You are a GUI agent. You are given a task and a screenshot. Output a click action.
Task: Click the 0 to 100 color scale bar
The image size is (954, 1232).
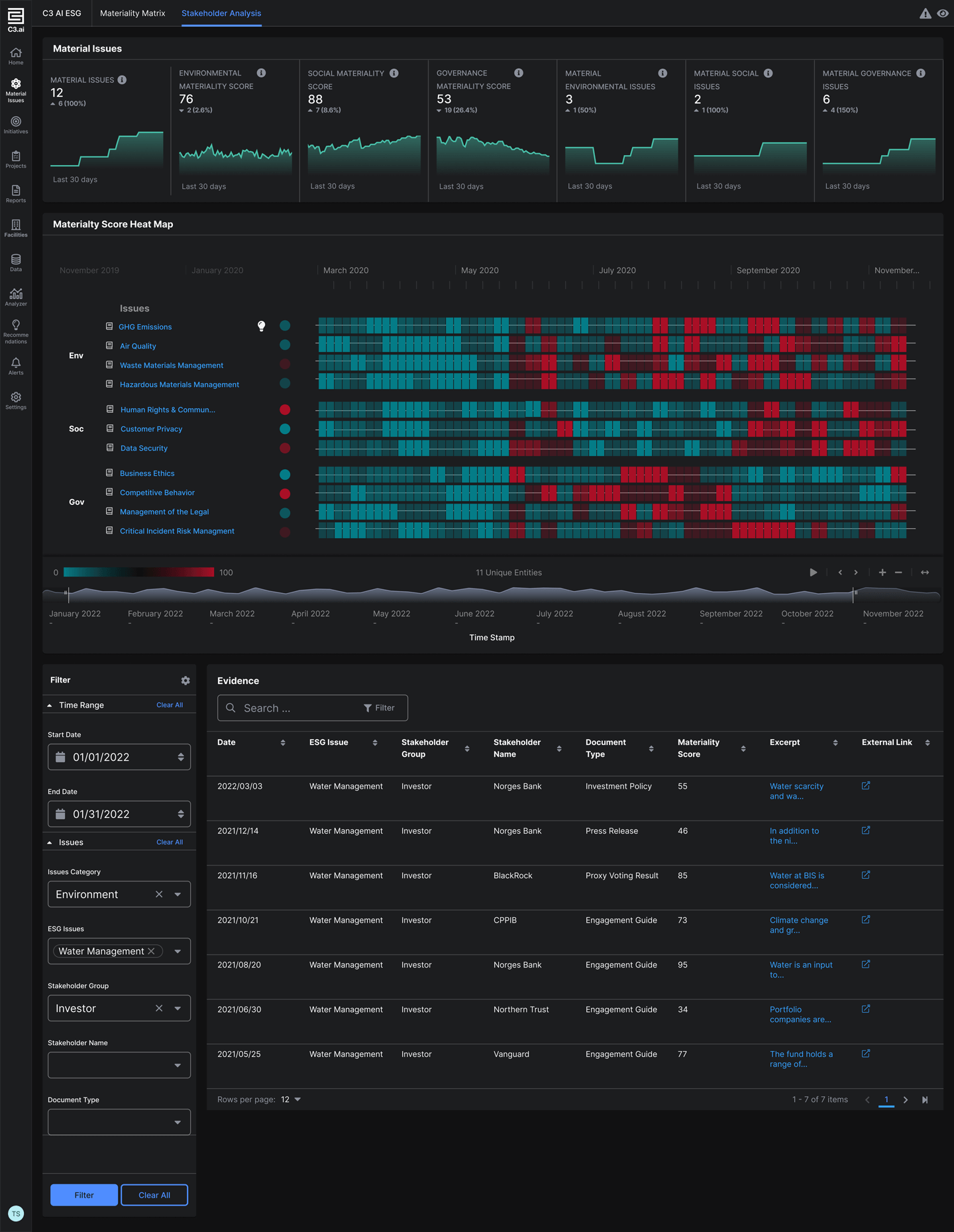click(x=139, y=572)
